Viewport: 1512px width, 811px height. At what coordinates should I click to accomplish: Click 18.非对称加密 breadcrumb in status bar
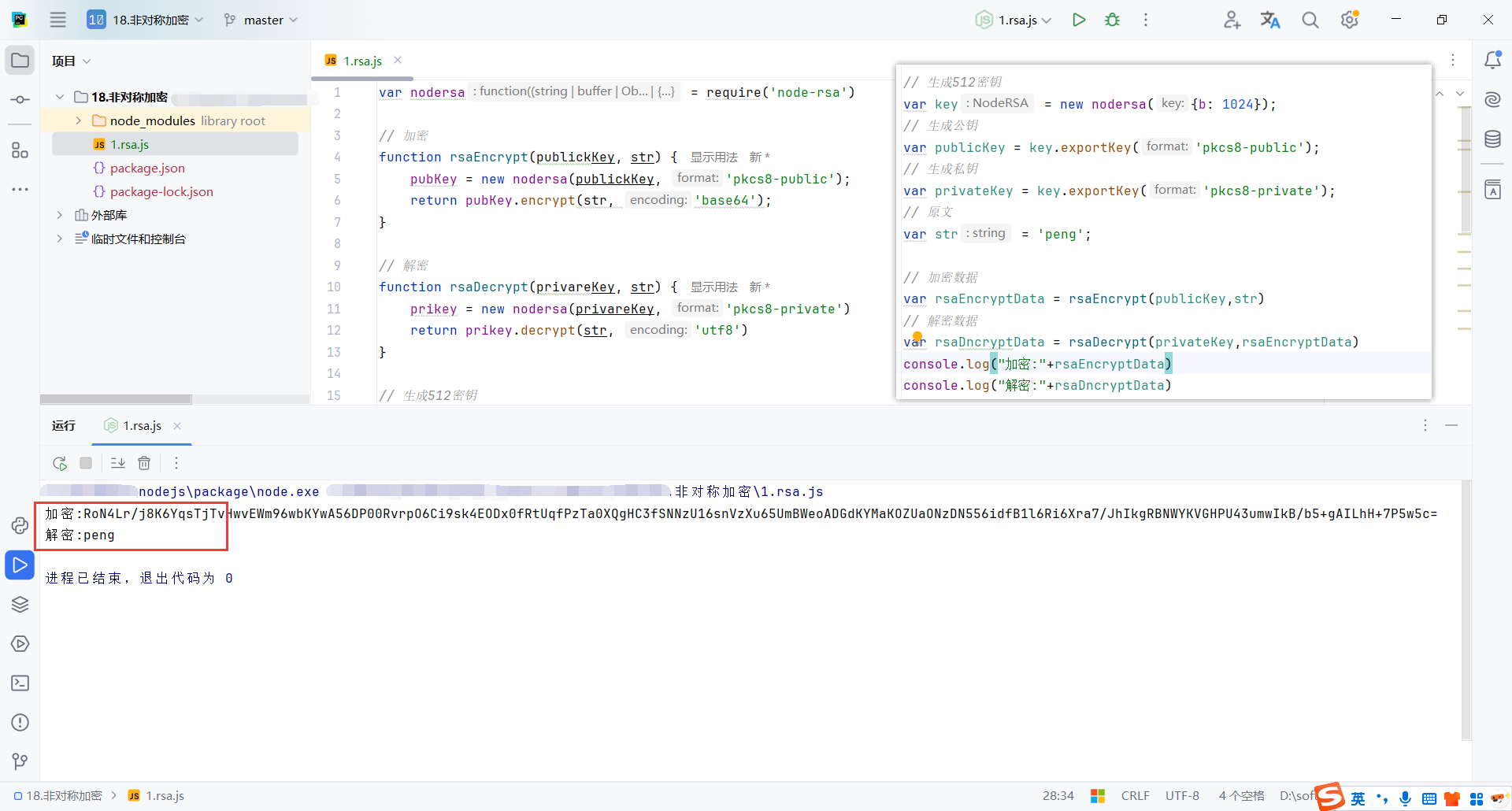pyautogui.click(x=58, y=796)
